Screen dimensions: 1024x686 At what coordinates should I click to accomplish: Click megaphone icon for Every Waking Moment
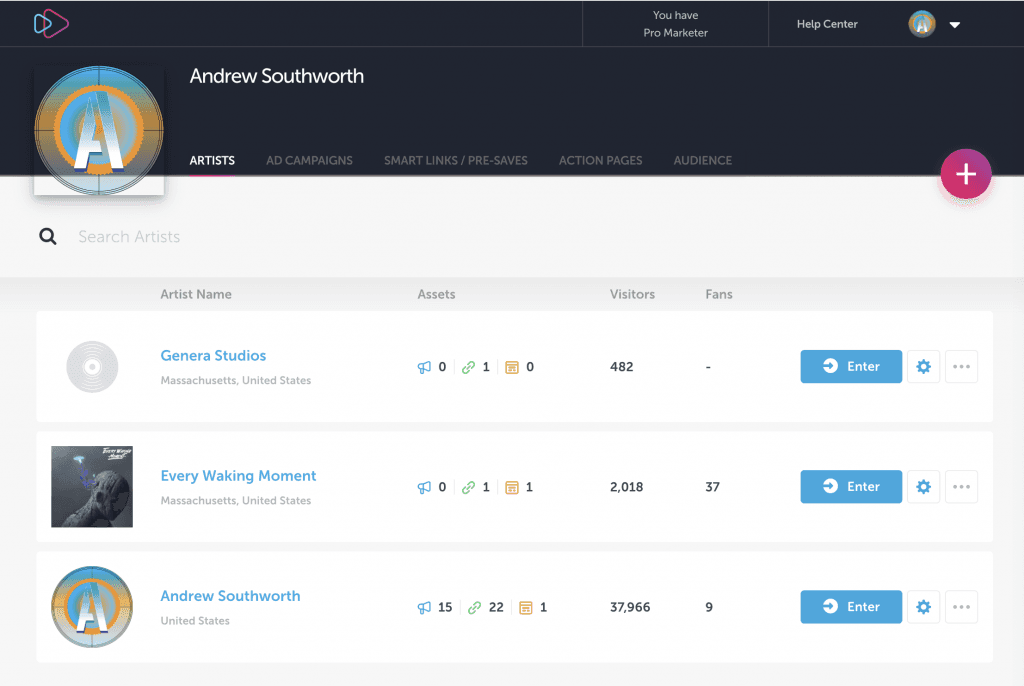[424, 487]
